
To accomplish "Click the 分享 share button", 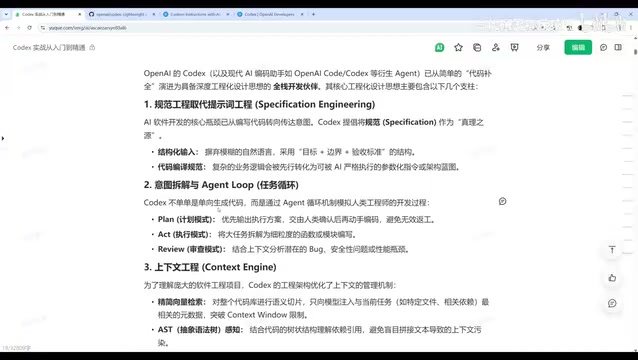I will point(543,48).
